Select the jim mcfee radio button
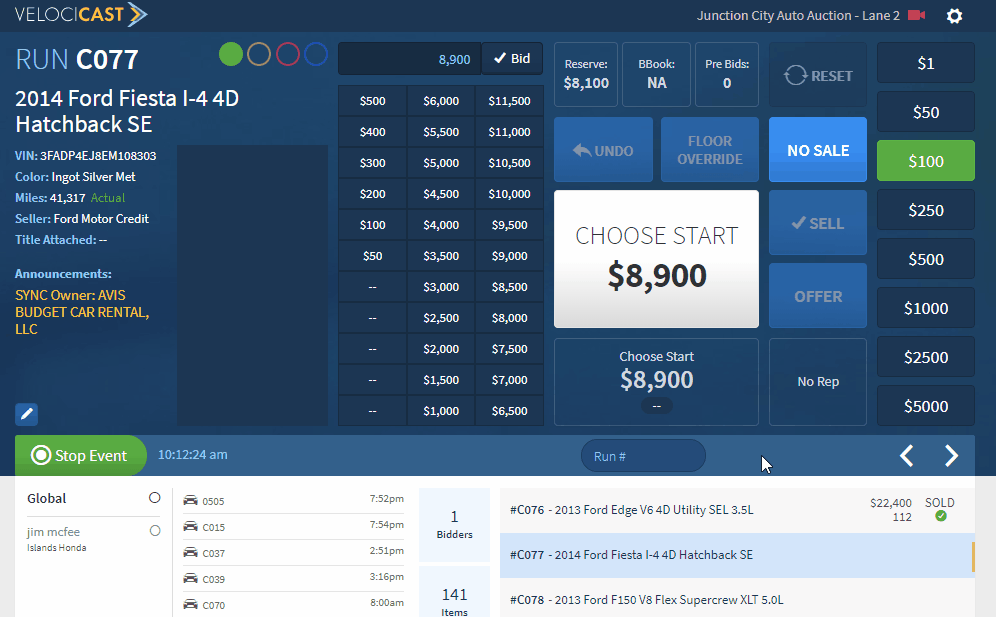996x617 pixels. (154, 531)
